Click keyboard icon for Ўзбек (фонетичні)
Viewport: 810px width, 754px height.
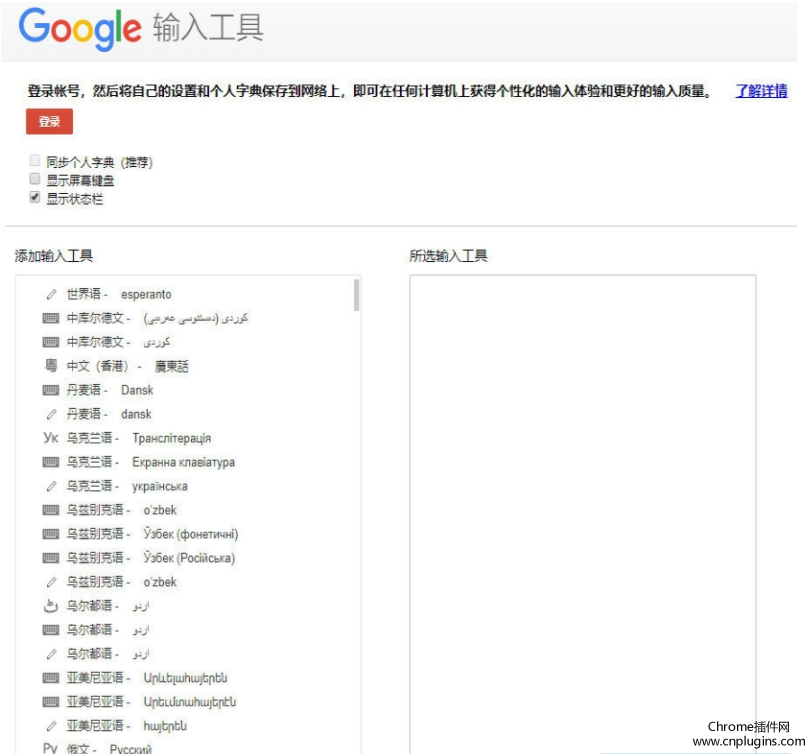[x=51, y=534]
